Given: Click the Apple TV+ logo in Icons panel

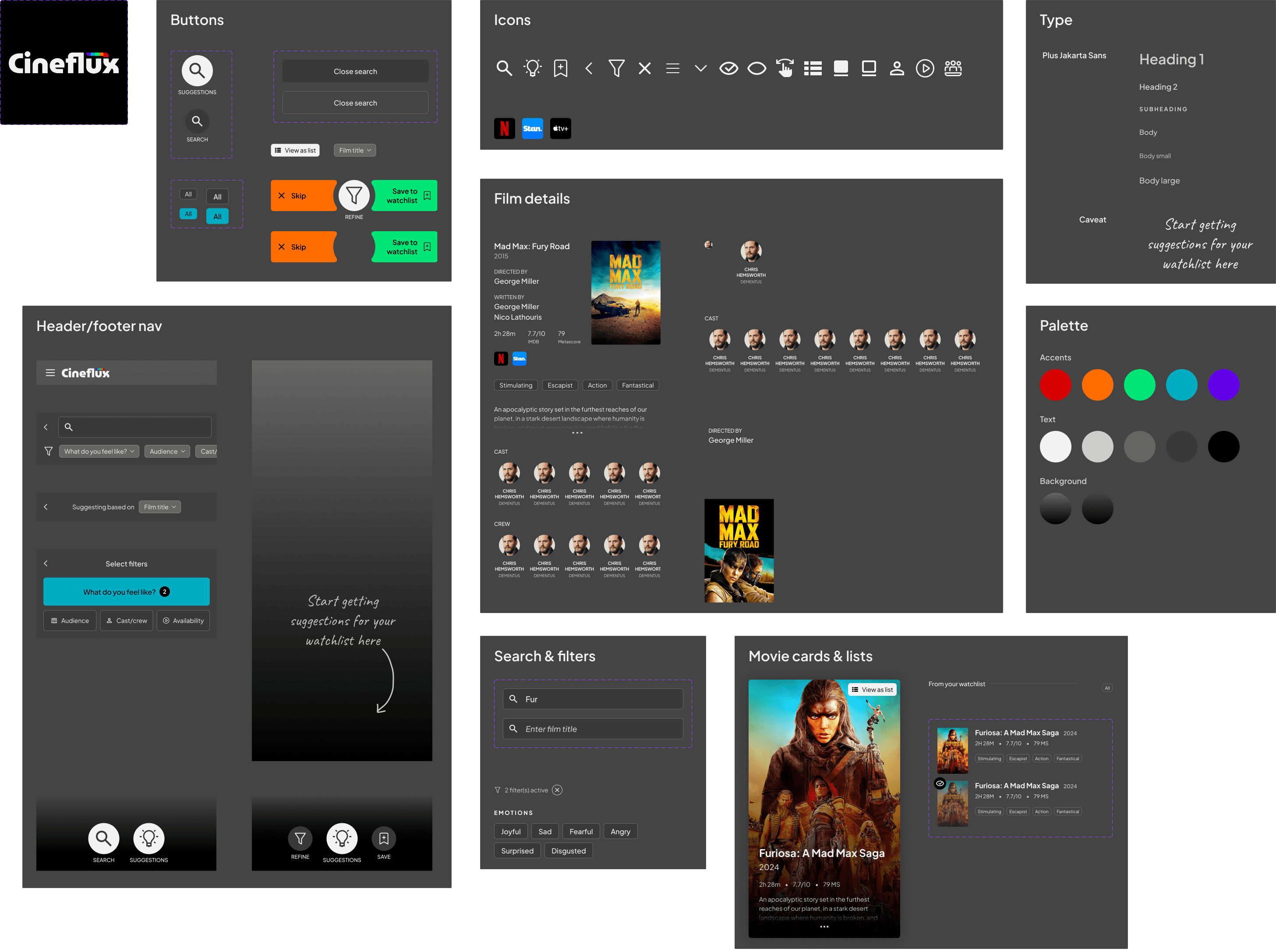Looking at the screenshot, I should [x=560, y=128].
